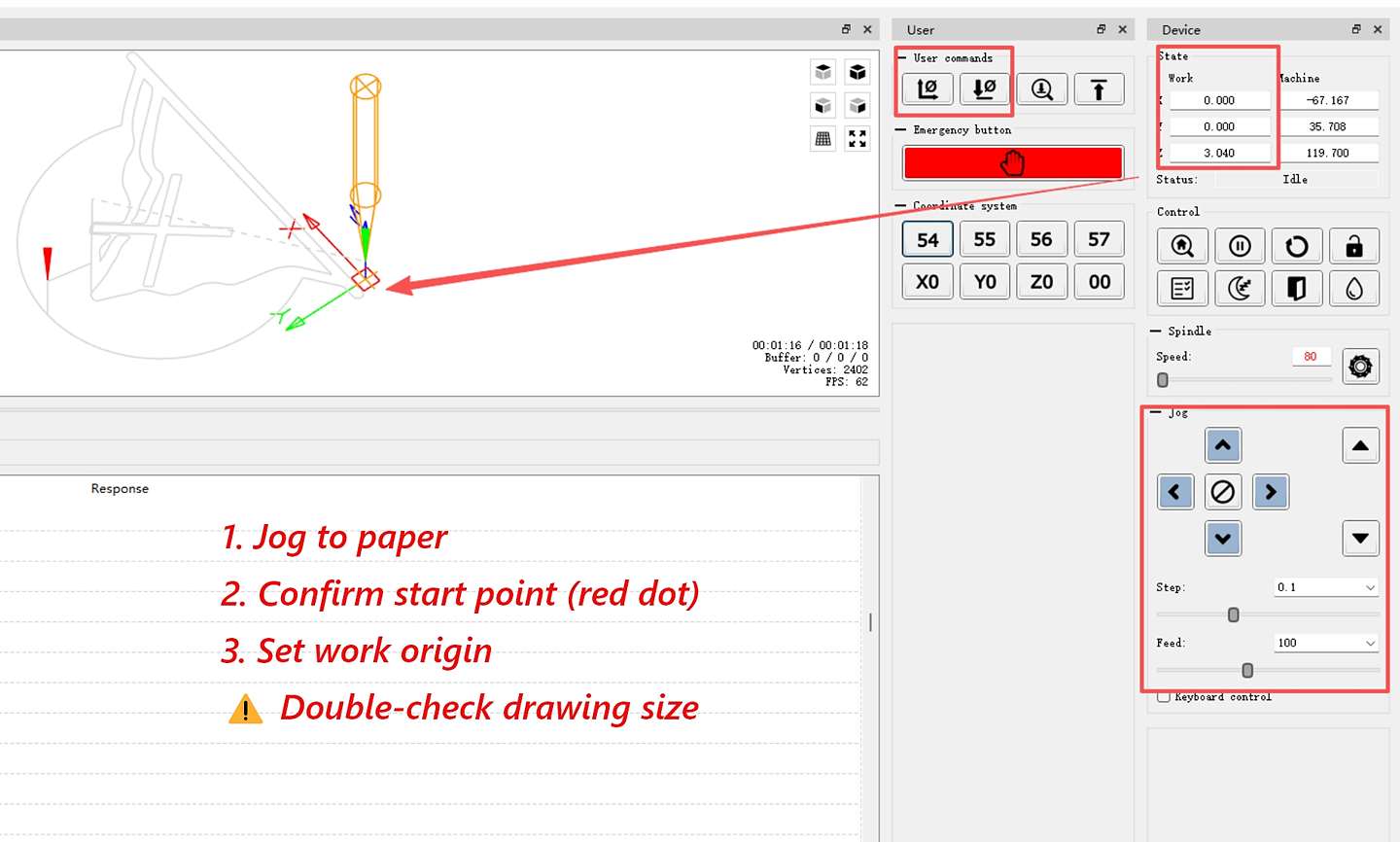Select the front view cube icon
The image size is (1400, 842).
pos(823,105)
